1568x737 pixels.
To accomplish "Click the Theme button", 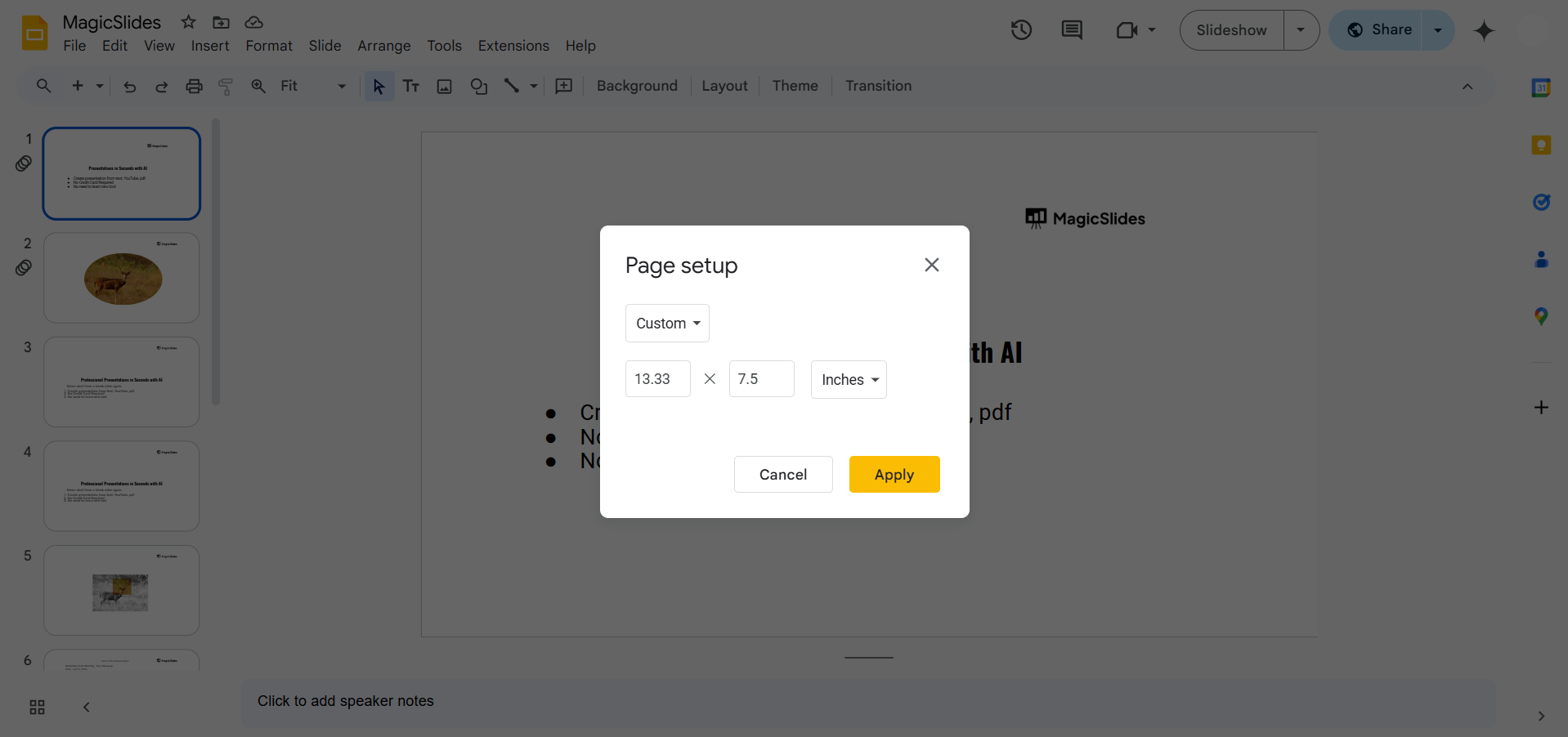I will [795, 86].
